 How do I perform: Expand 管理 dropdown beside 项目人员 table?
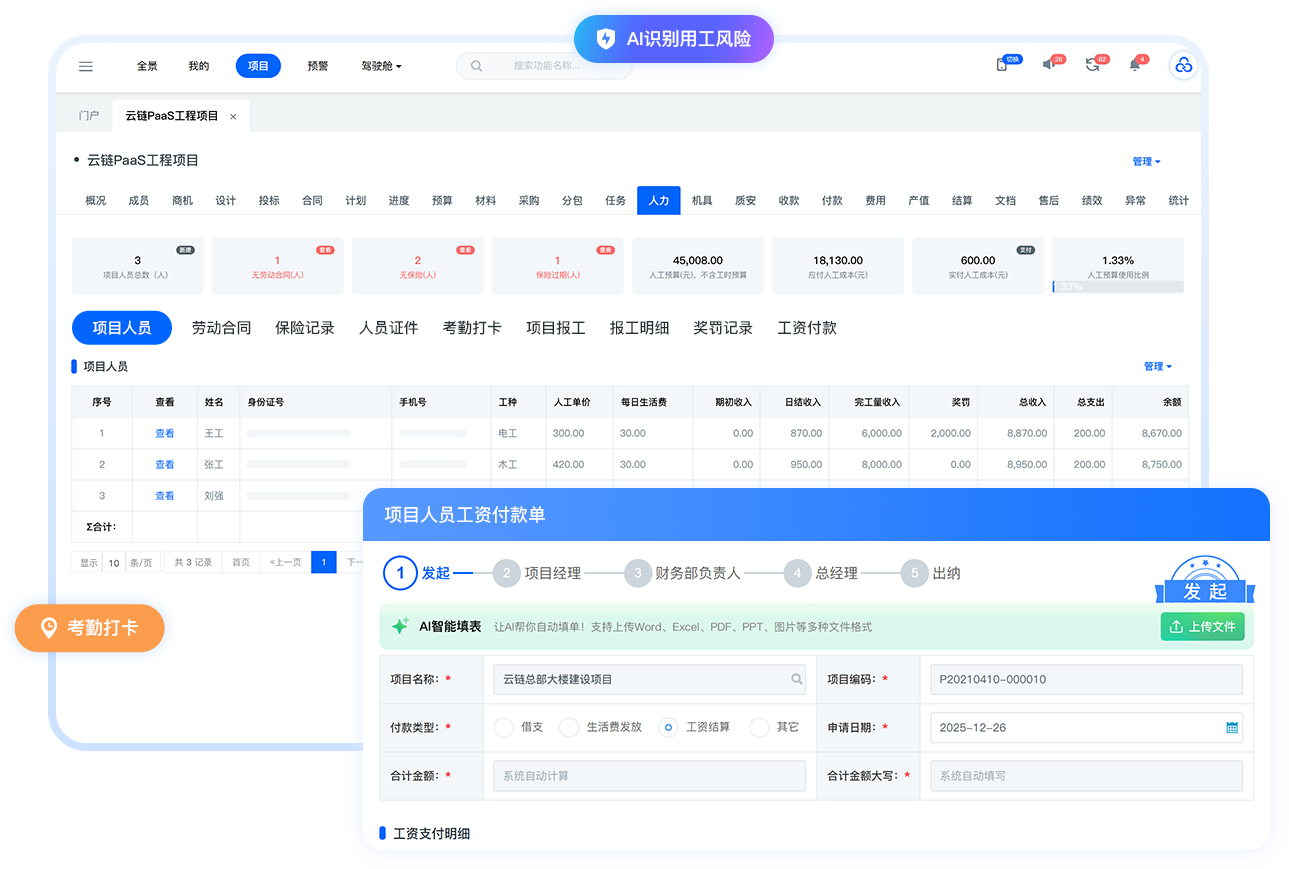pos(1157,366)
